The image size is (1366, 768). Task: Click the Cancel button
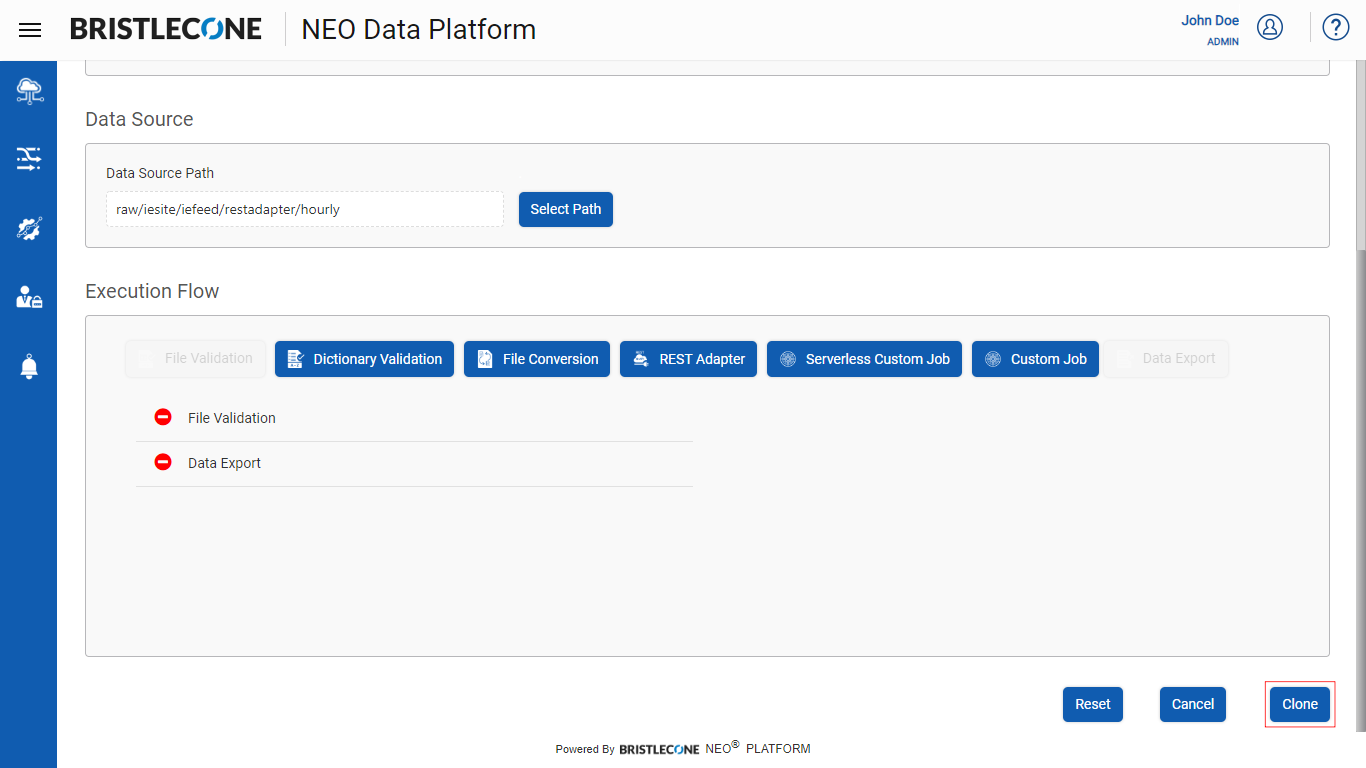[1193, 704]
